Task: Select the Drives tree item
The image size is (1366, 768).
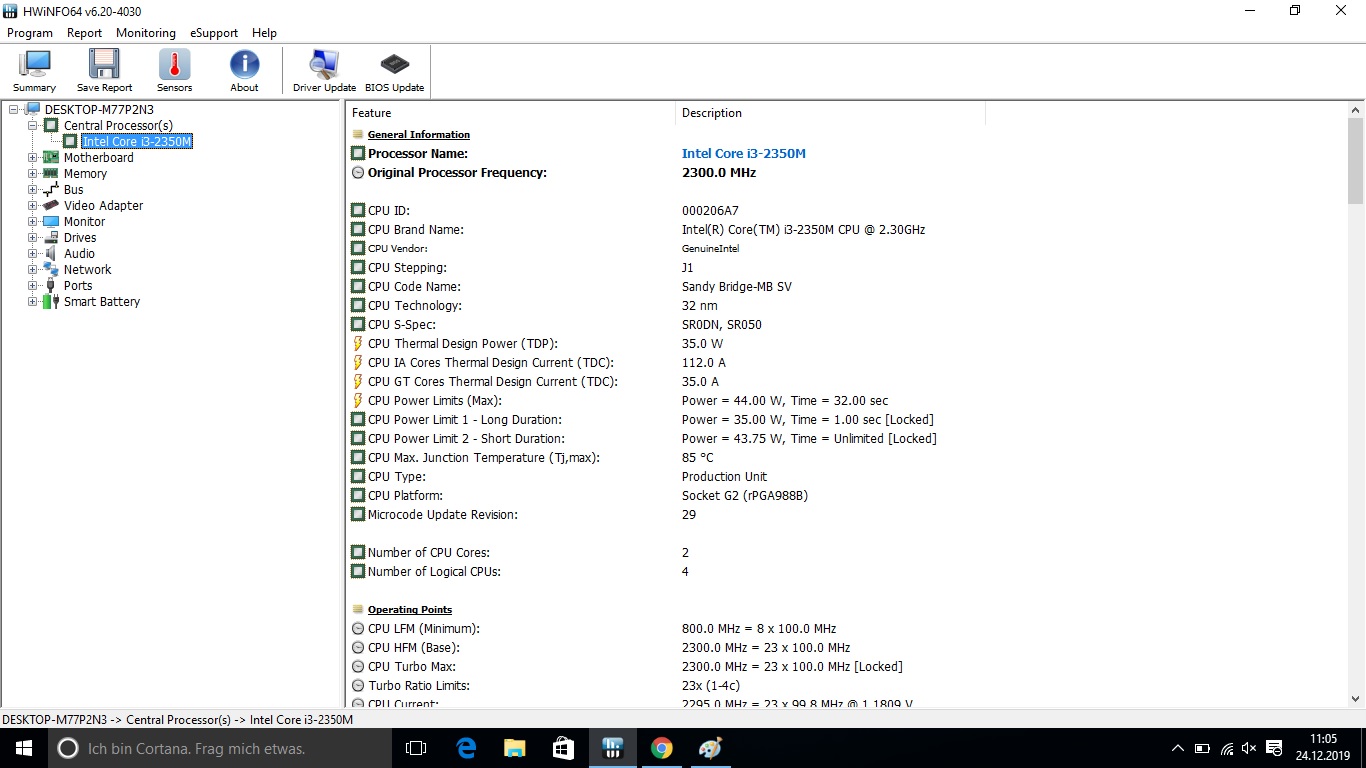Action: tap(80, 237)
